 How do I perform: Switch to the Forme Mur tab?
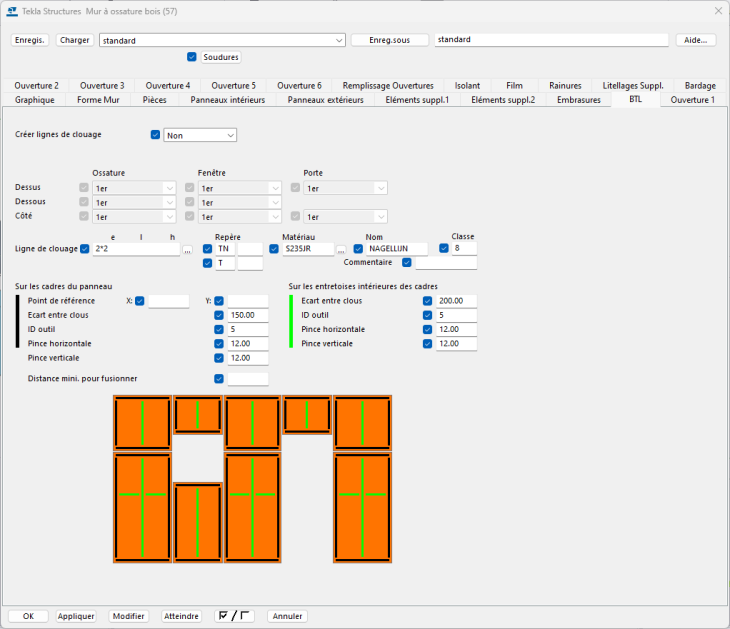(98, 100)
